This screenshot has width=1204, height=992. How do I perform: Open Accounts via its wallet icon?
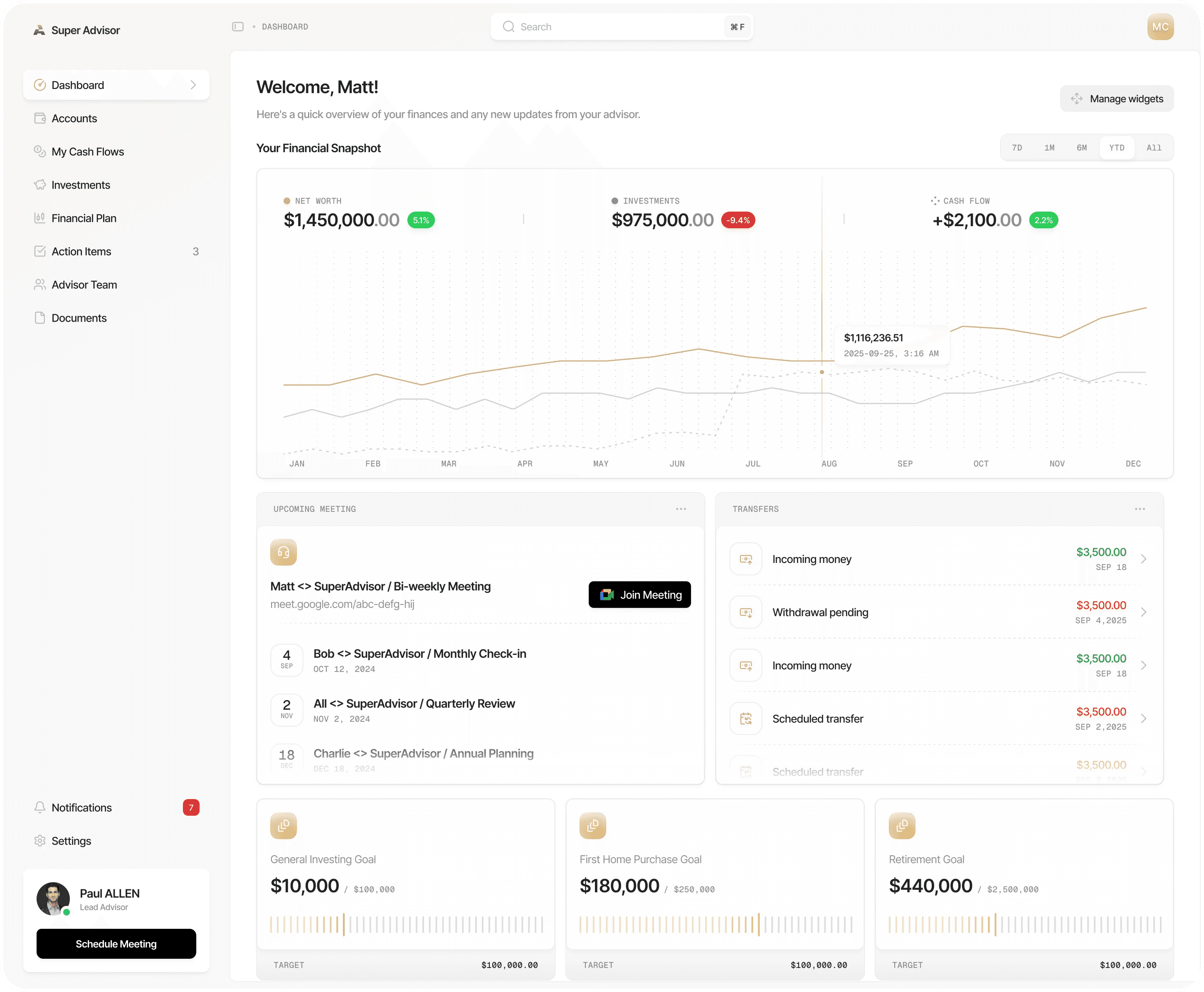click(x=40, y=118)
